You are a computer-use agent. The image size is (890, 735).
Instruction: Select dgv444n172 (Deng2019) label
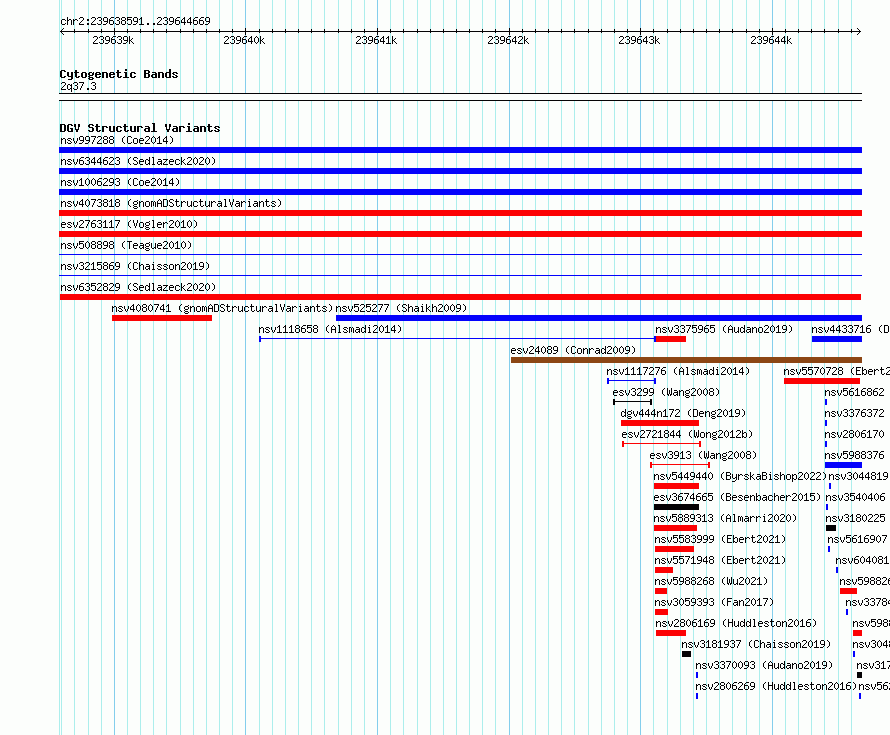[x=683, y=413]
